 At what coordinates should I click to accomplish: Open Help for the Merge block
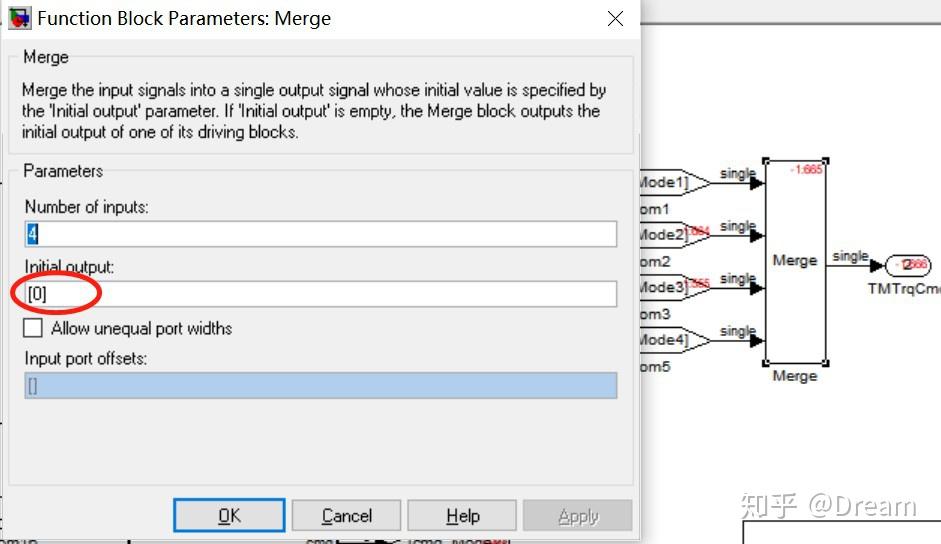pyautogui.click(x=462, y=515)
